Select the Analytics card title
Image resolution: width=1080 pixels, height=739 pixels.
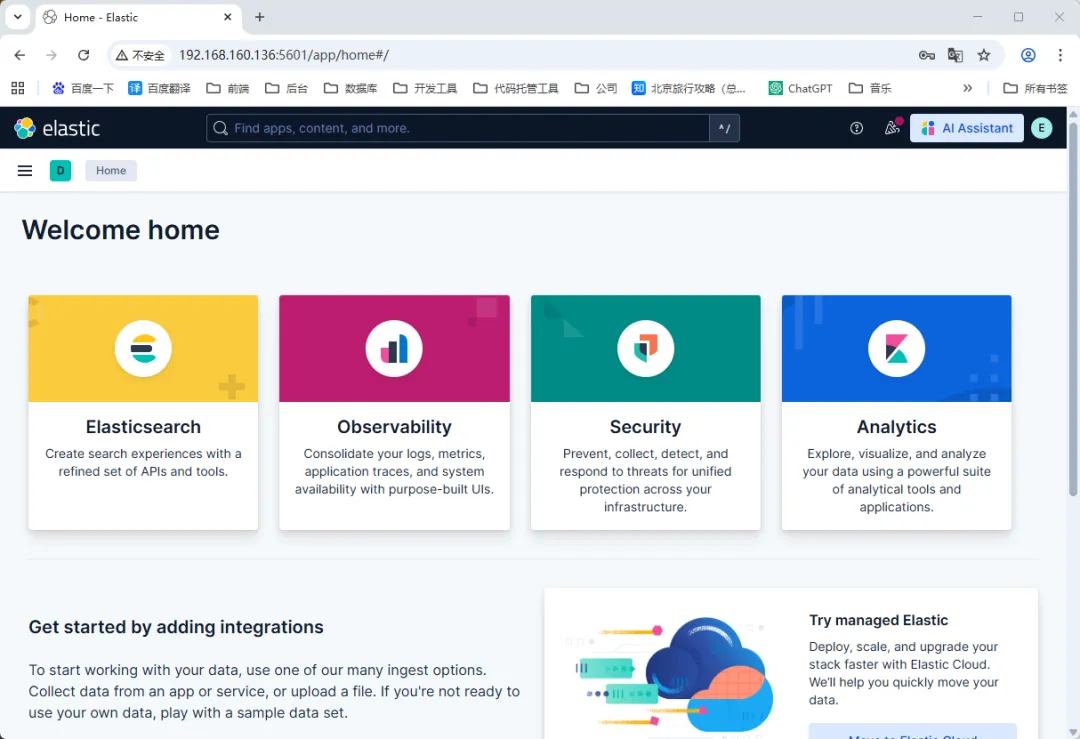(x=896, y=427)
